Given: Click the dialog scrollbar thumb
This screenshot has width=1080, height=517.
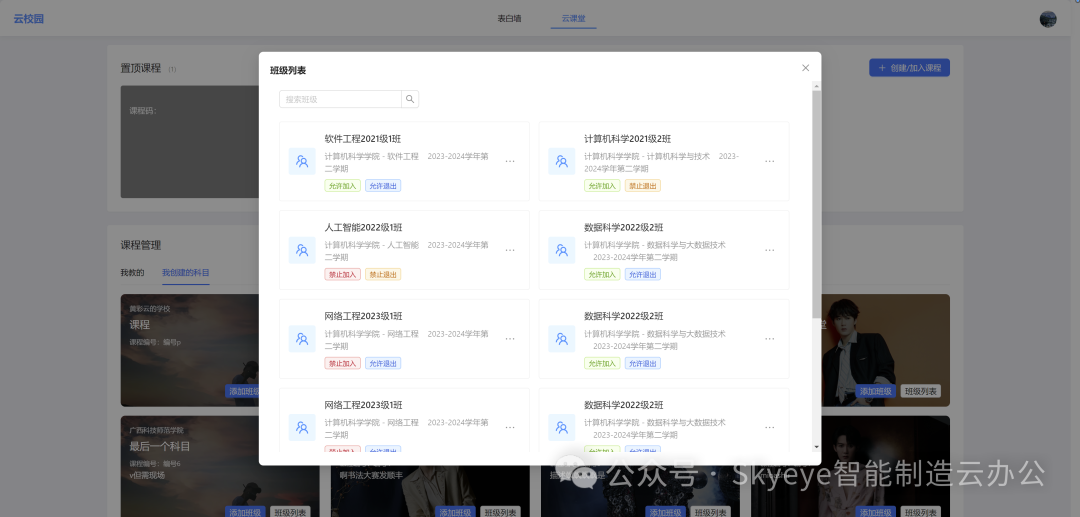Looking at the screenshot, I should tap(817, 204).
